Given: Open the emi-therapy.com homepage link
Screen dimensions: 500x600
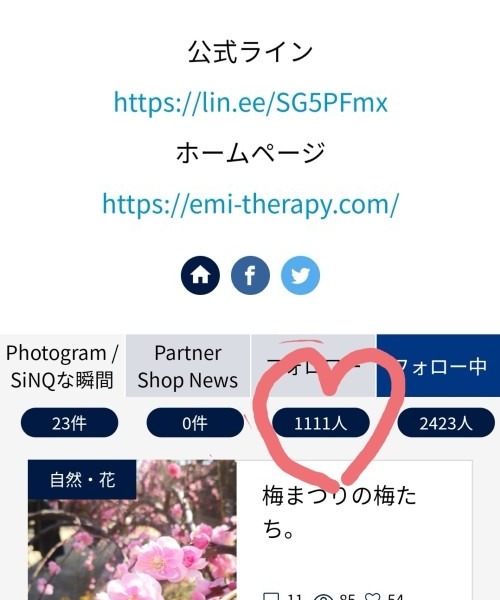Looking at the screenshot, I should [x=251, y=204].
